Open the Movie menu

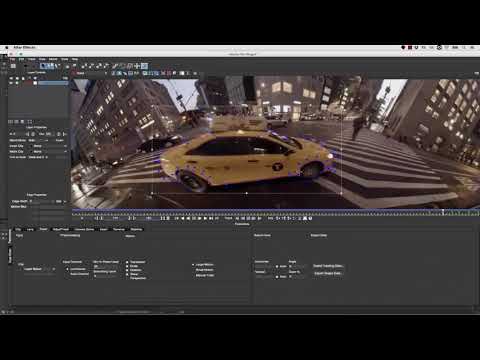tap(53, 59)
